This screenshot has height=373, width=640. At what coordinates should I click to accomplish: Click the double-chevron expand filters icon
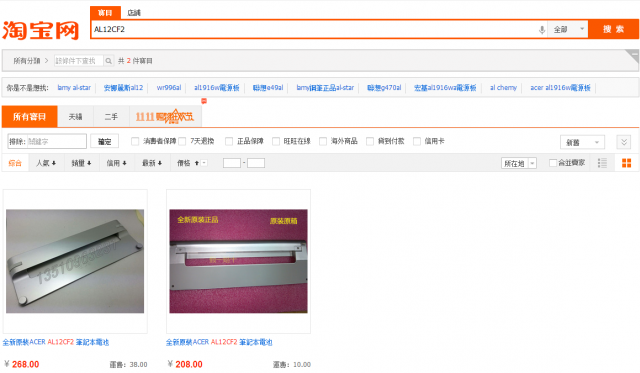point(624,142)
